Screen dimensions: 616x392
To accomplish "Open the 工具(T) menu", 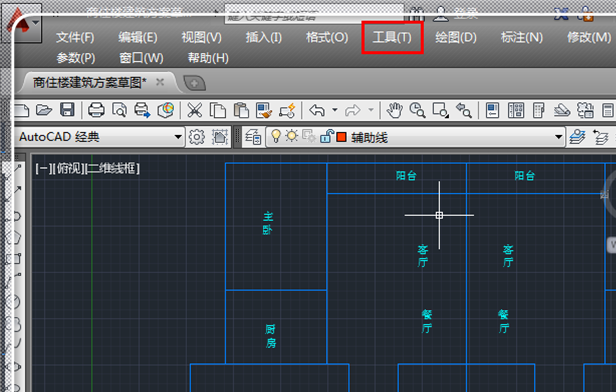I will coord(392,38).
